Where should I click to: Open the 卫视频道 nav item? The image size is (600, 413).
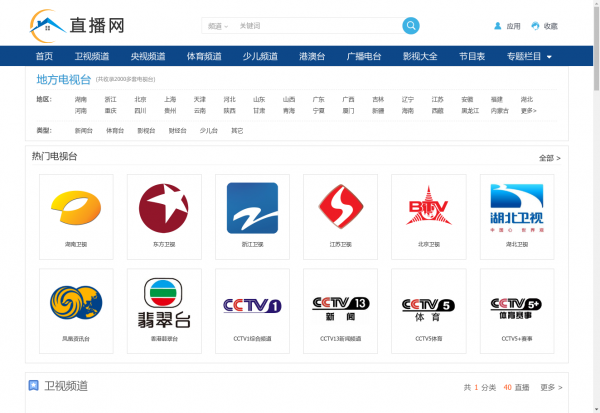tap(92, 56)
